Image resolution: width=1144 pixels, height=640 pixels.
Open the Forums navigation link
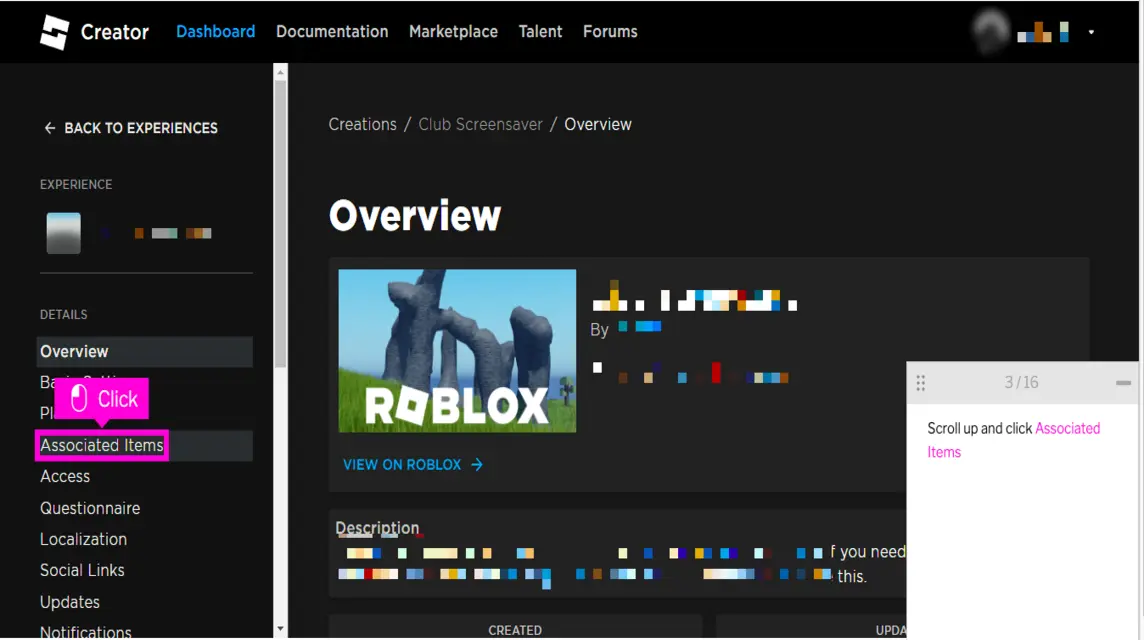pyautogui.click(x=610, y=32)
